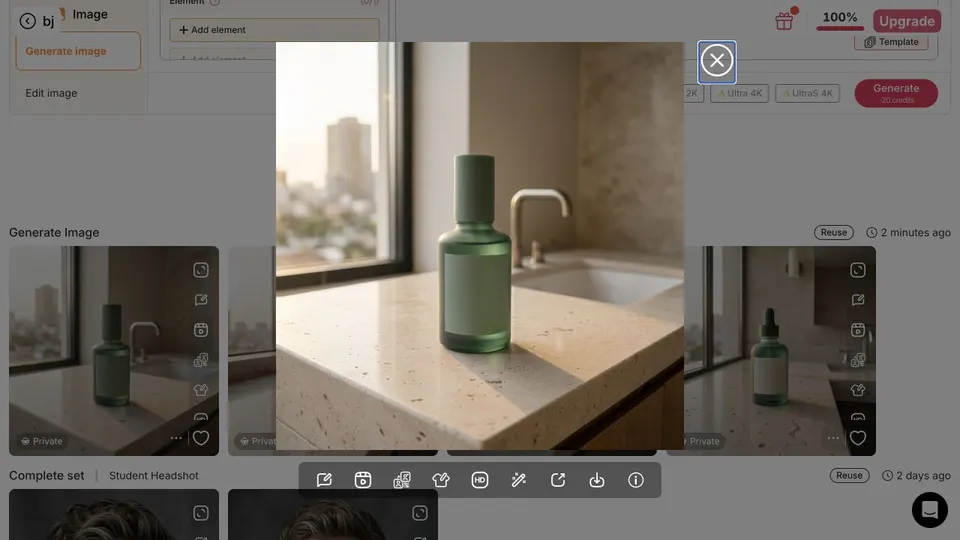Screen dimensions: 960x540
Task: Close the image preview overlay
Action: [716, 61]
